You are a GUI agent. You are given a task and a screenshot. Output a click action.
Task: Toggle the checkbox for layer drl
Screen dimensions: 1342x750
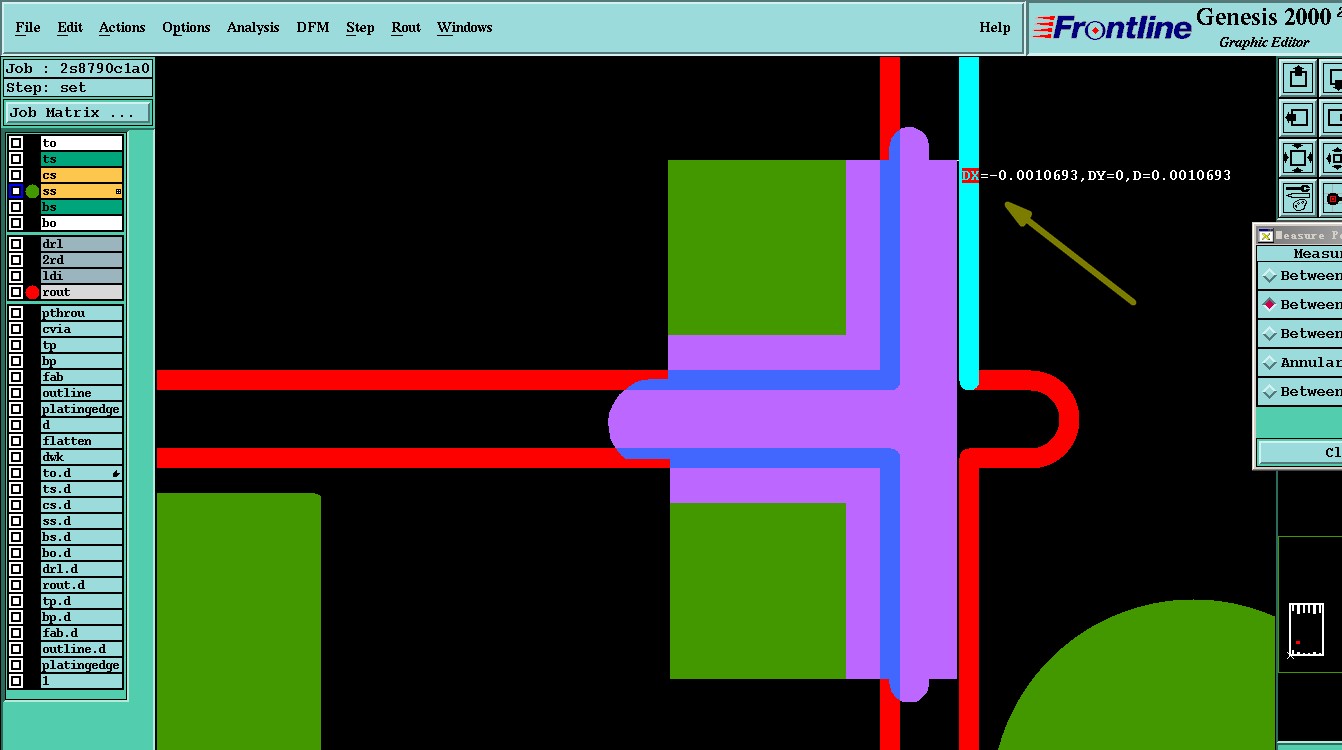pos(16,244)
